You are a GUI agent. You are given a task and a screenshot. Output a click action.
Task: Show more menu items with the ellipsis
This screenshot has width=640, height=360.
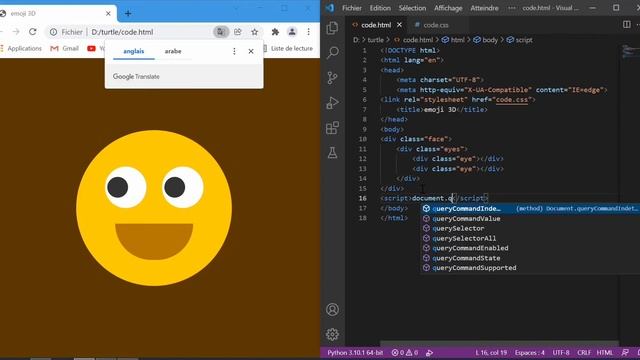[x=511, y=8]
